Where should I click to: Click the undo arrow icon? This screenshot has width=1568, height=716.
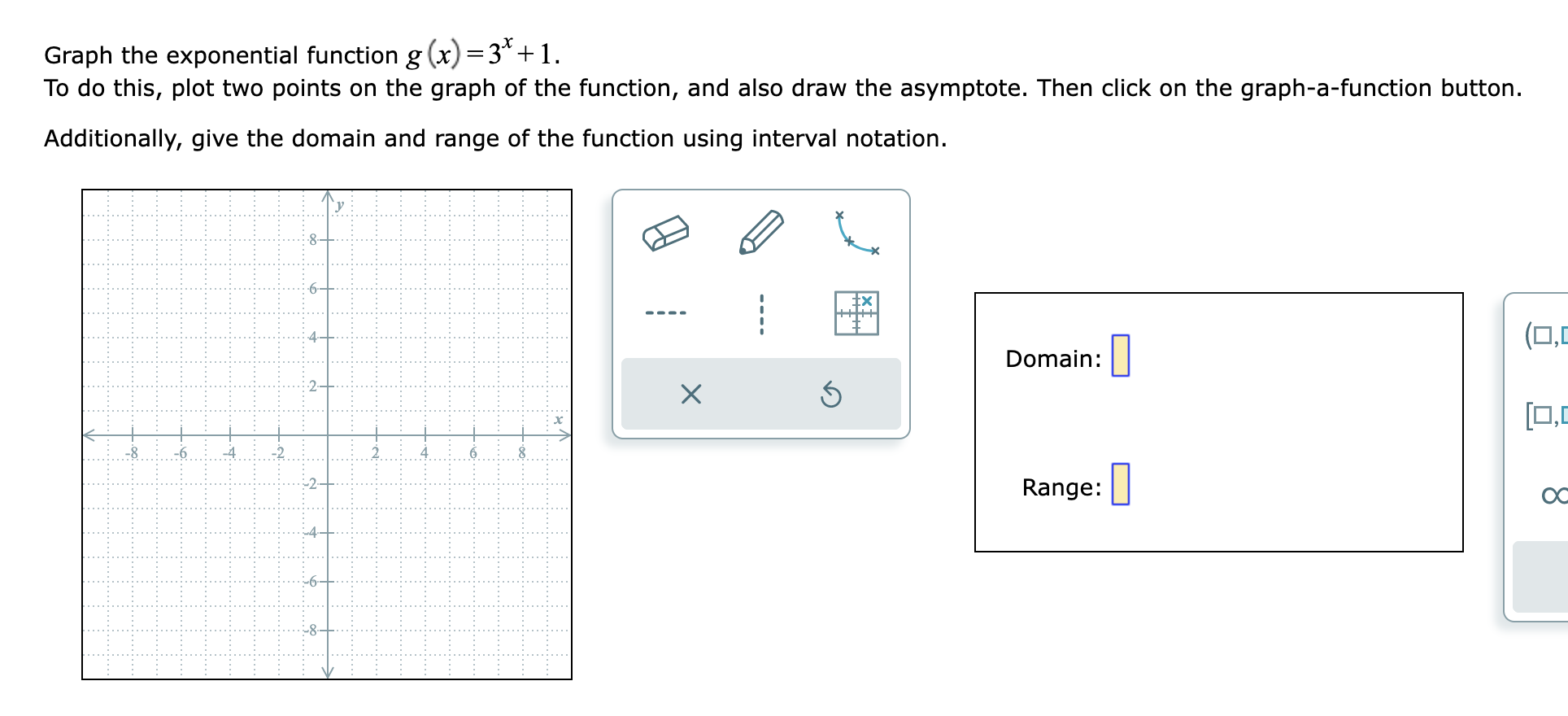831,395
